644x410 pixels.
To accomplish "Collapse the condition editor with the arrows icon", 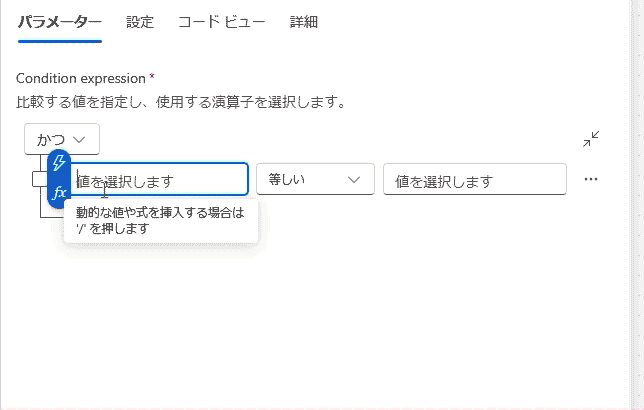I will point(592,139).
